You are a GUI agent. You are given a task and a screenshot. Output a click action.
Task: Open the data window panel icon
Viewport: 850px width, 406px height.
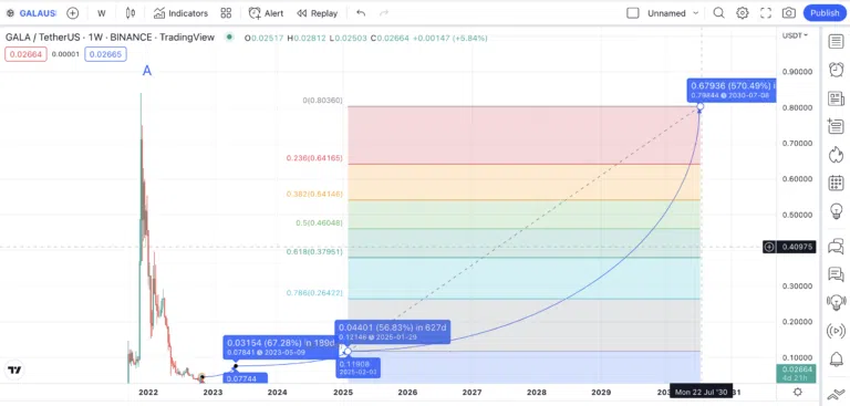pyautogui.click(x=836, y=126)
